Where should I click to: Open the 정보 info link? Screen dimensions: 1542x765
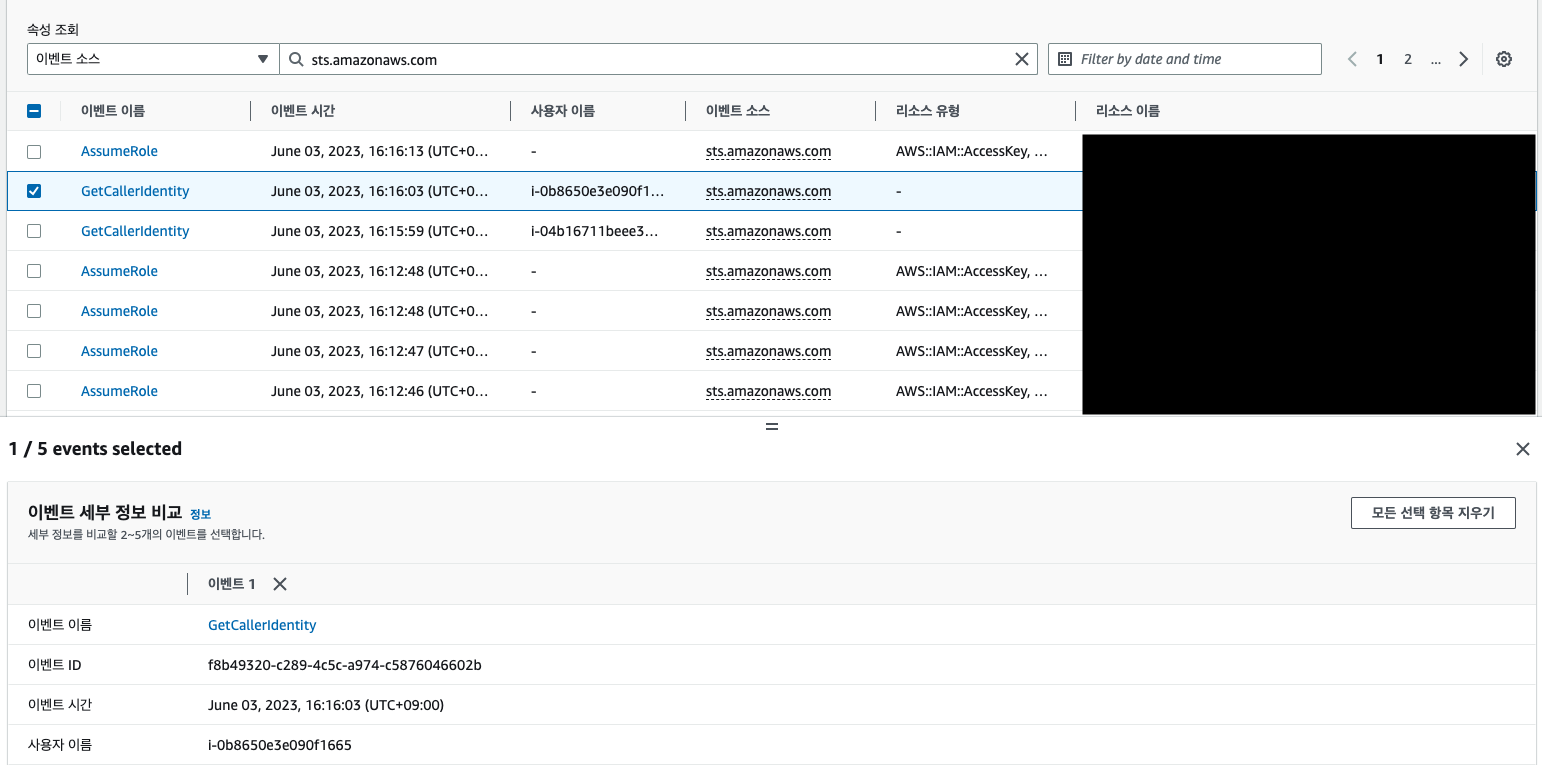[200, 514]
